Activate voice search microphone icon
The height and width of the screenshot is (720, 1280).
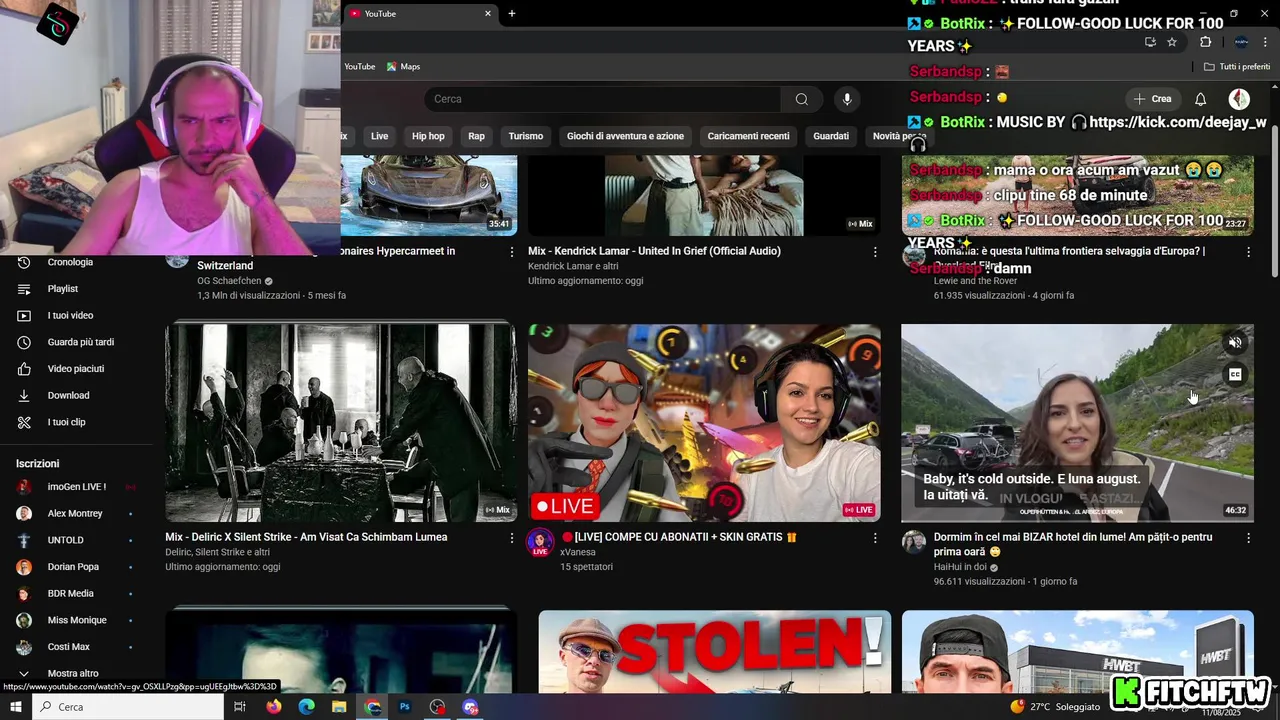coord(847,99)
